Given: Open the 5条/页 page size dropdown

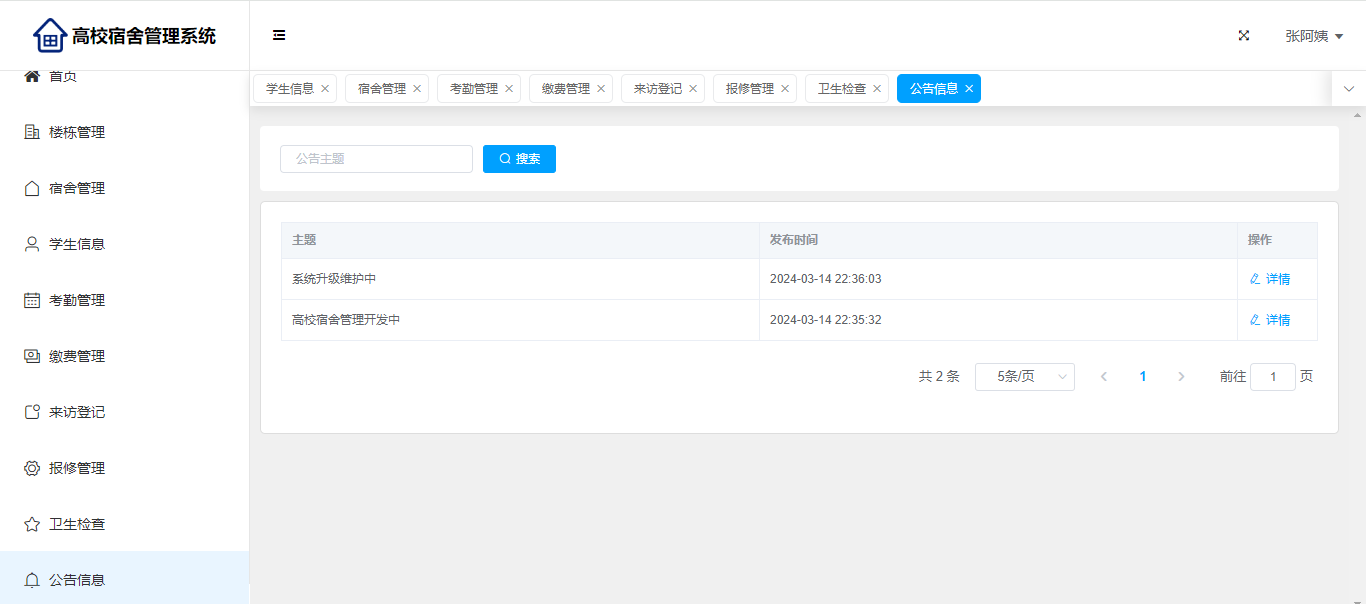Looking at the screenshot, I should pyautogui.click(x=1024, y=377).
